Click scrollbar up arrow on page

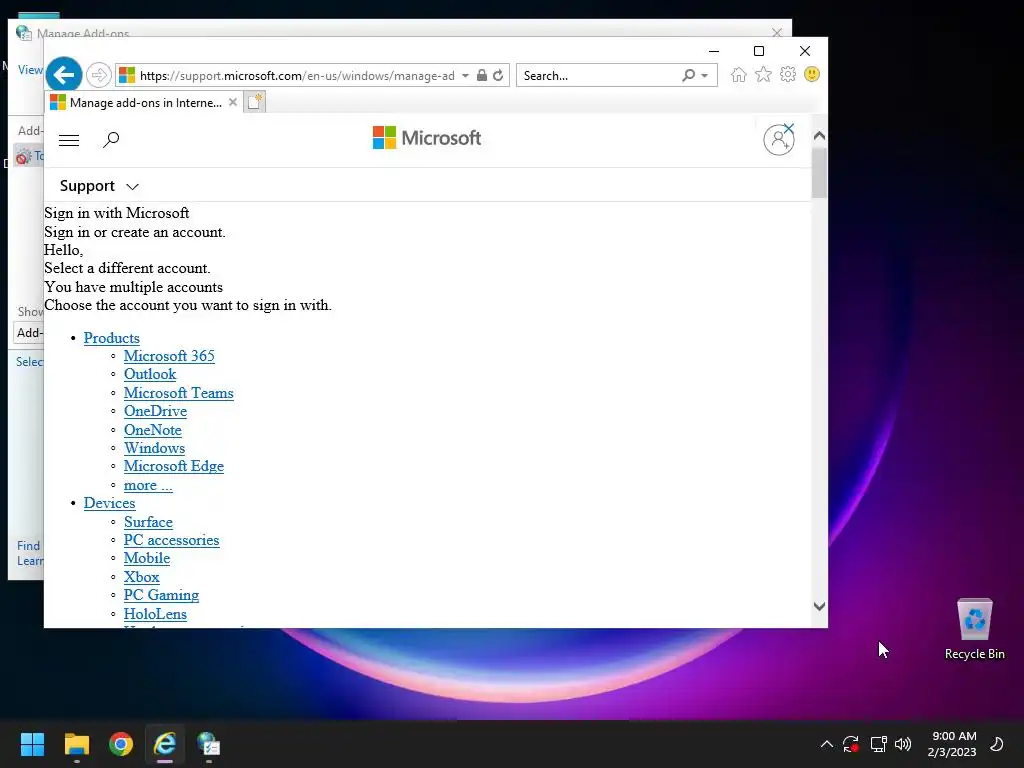pos(820,136)
